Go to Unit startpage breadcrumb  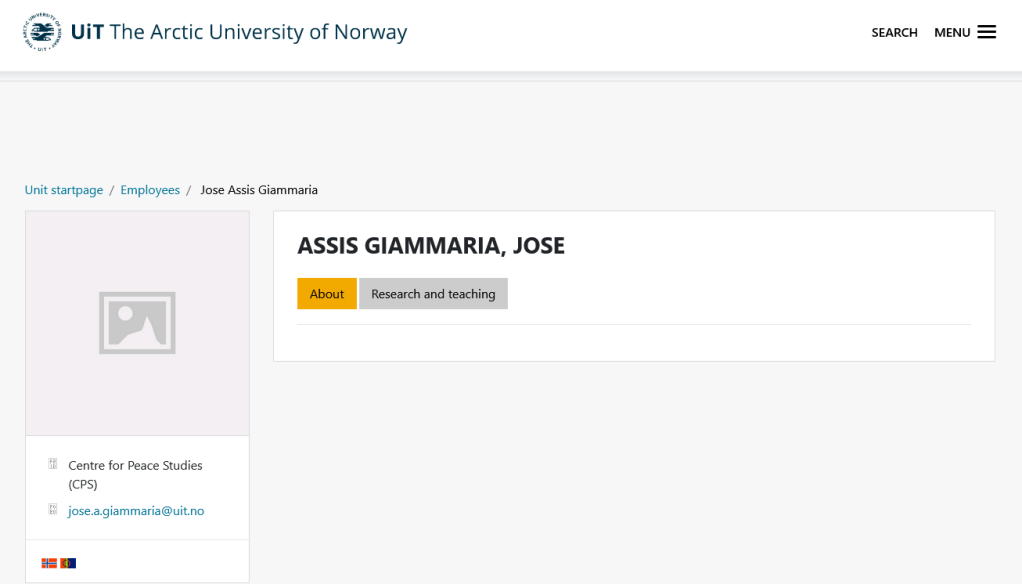(x=64, y=190)
